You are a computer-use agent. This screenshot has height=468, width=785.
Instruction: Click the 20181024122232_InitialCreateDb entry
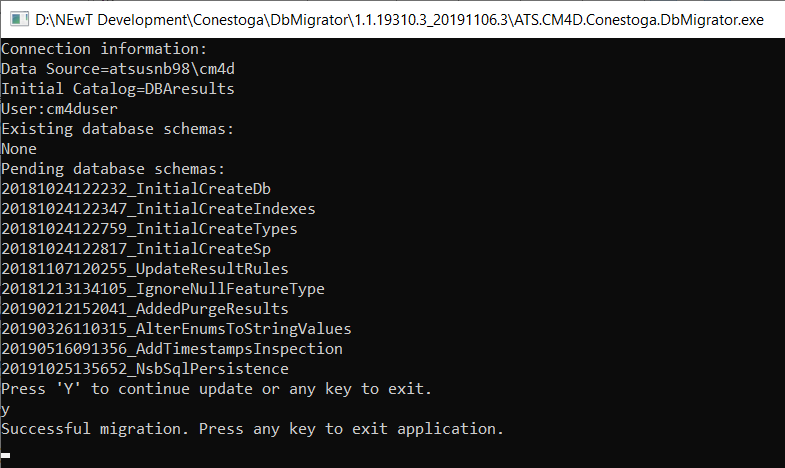pyautogui.click(x=136, y=189)
